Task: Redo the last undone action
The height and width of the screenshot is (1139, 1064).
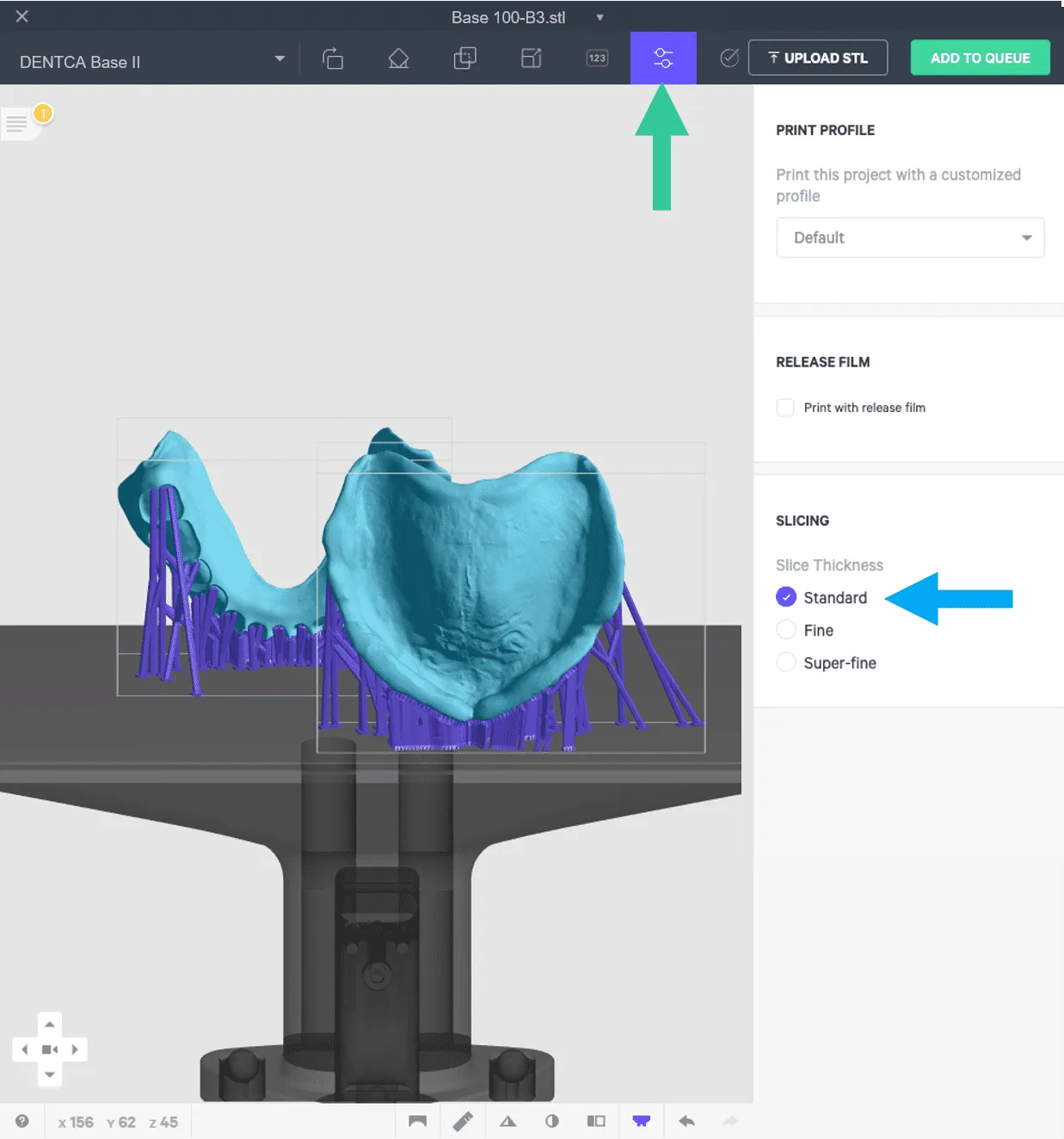Action: (731, 1121)
